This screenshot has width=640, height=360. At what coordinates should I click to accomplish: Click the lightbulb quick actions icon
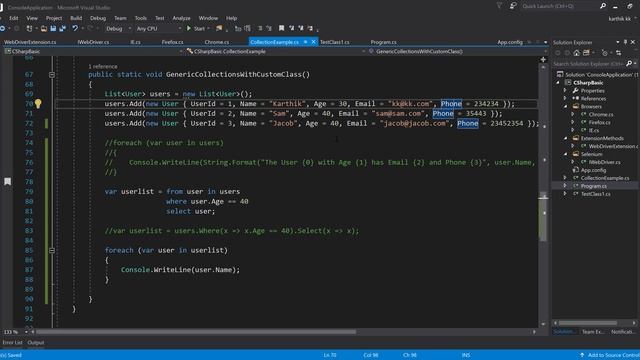[38, 104]
